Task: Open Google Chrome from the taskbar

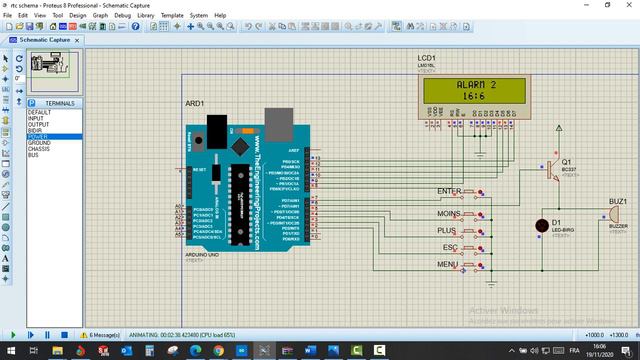Action: [218, 350]
